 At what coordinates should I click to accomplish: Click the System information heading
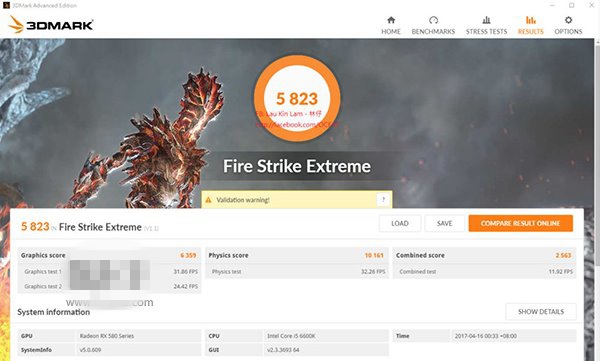coord(54,312)
